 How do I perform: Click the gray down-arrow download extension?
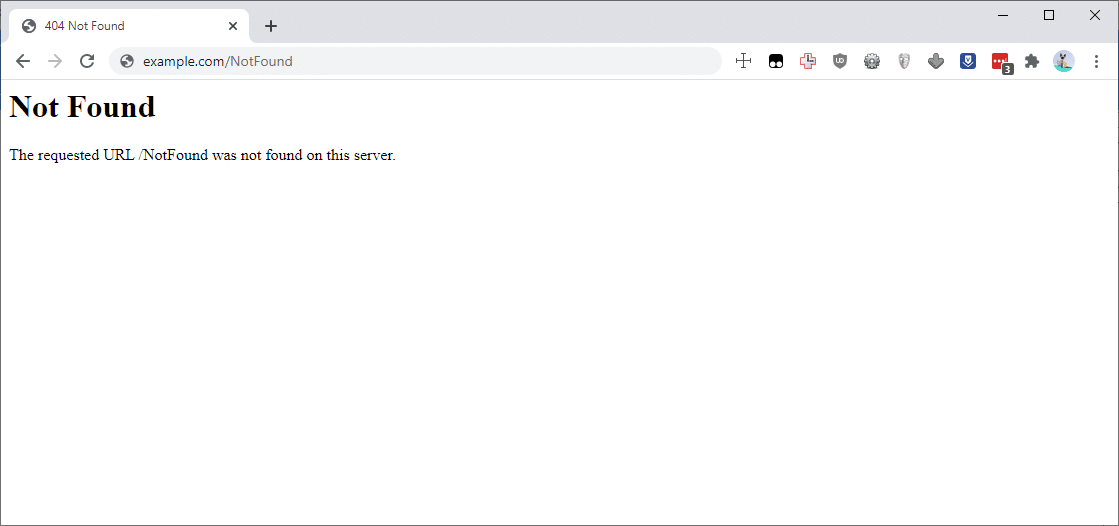[x=936, y=61]
